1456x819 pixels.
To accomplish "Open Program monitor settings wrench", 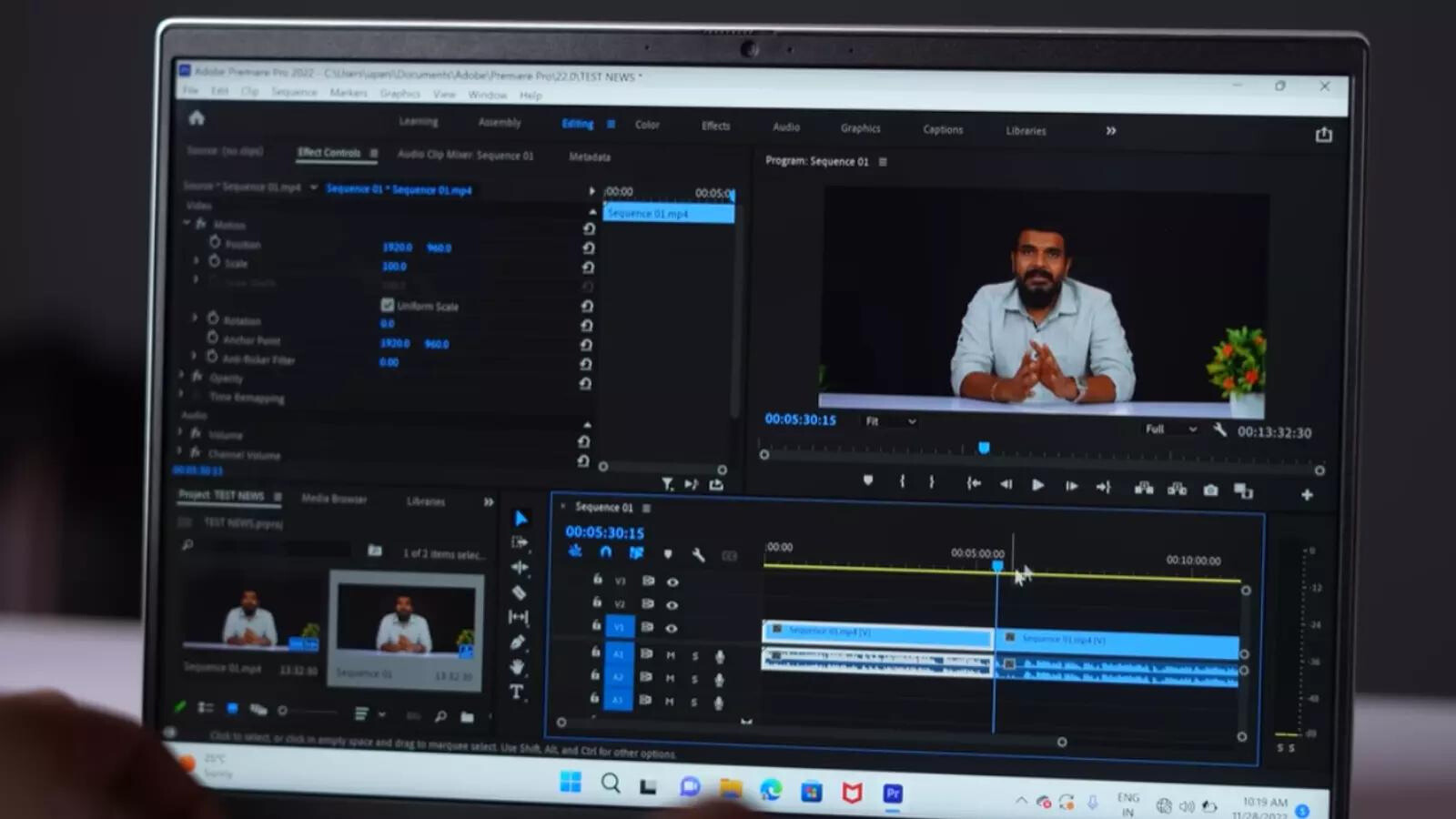I will (x=1219, y=430).
